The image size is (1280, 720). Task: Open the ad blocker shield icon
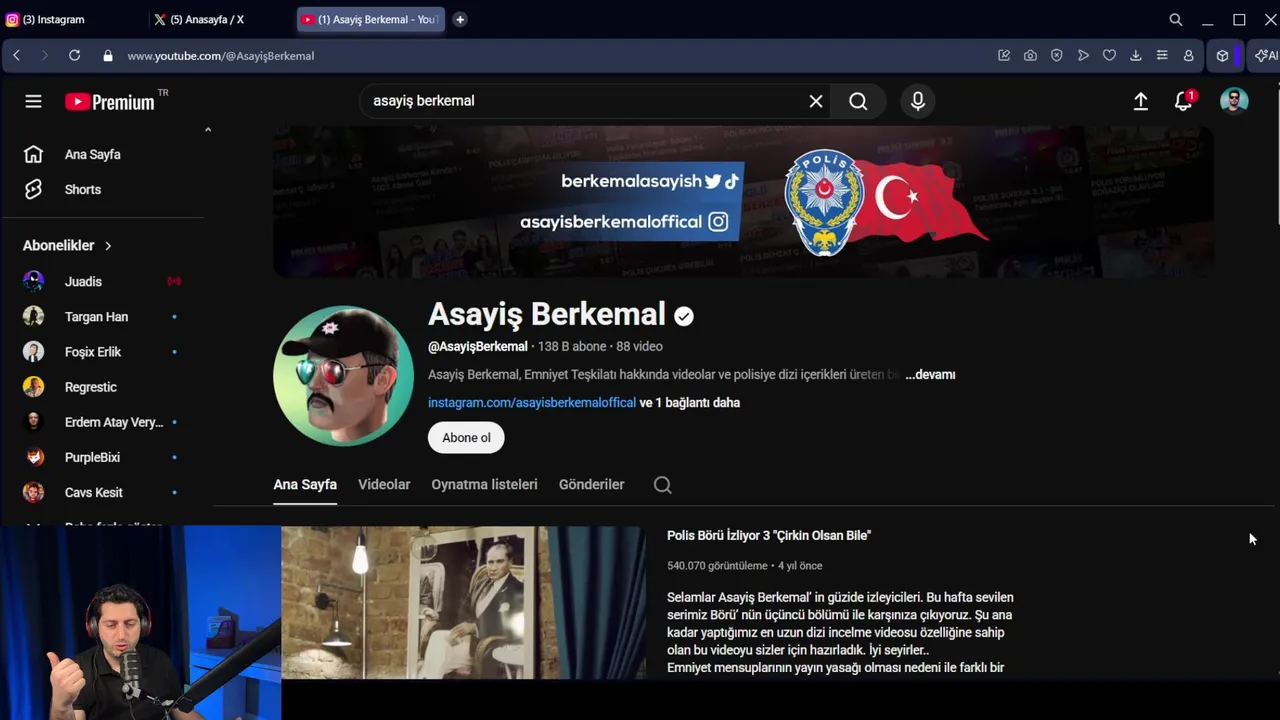tap(1057, 56)
